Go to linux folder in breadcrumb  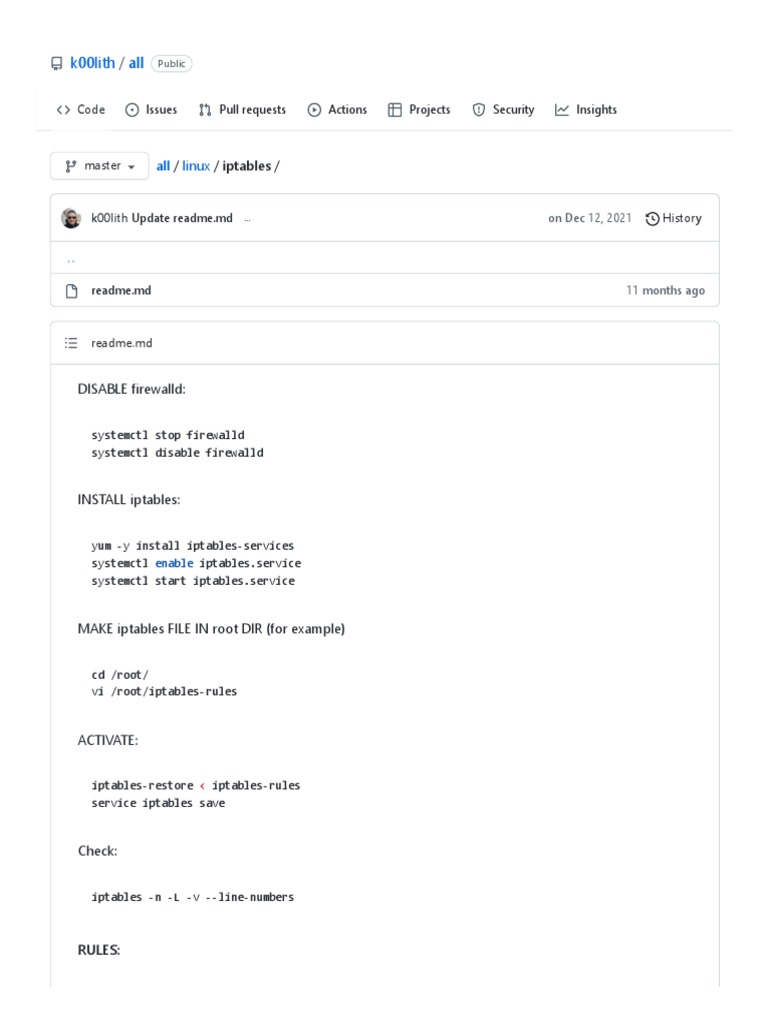pos(196,166)
